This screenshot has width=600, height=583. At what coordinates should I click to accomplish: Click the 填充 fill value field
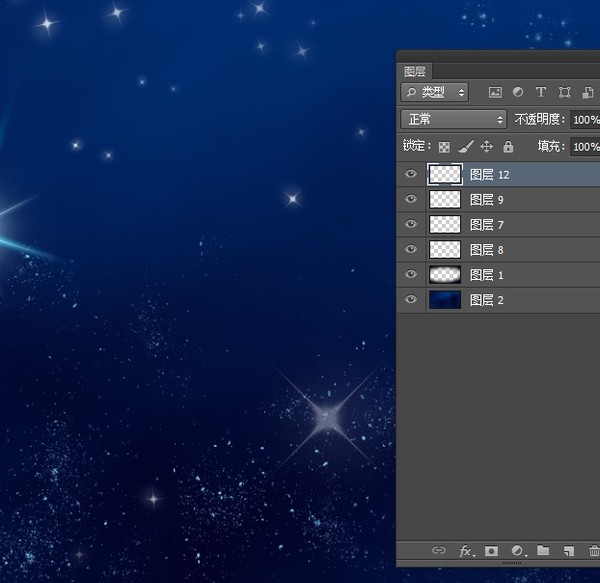[585, 147]
